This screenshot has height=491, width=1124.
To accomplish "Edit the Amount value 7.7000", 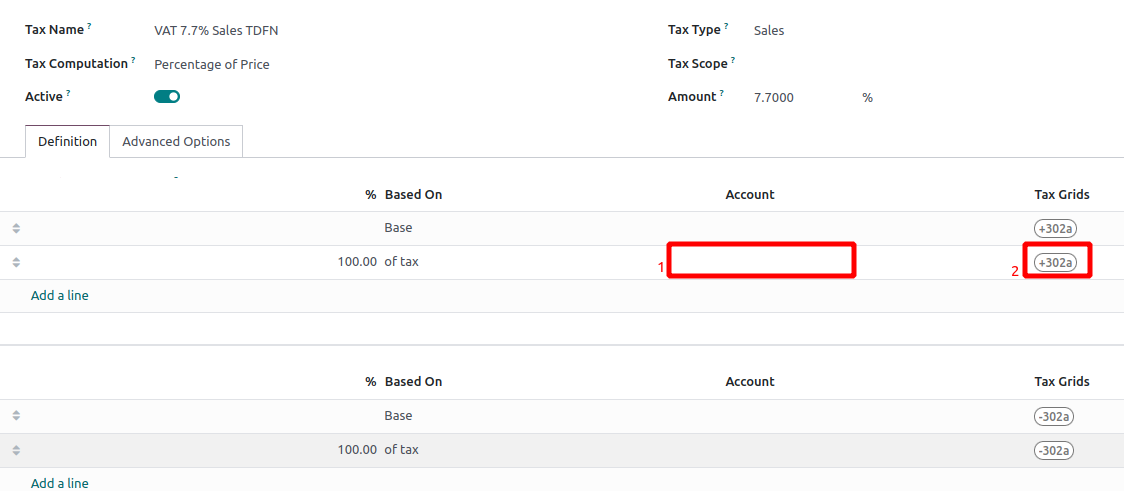I will tap(774, 97).
